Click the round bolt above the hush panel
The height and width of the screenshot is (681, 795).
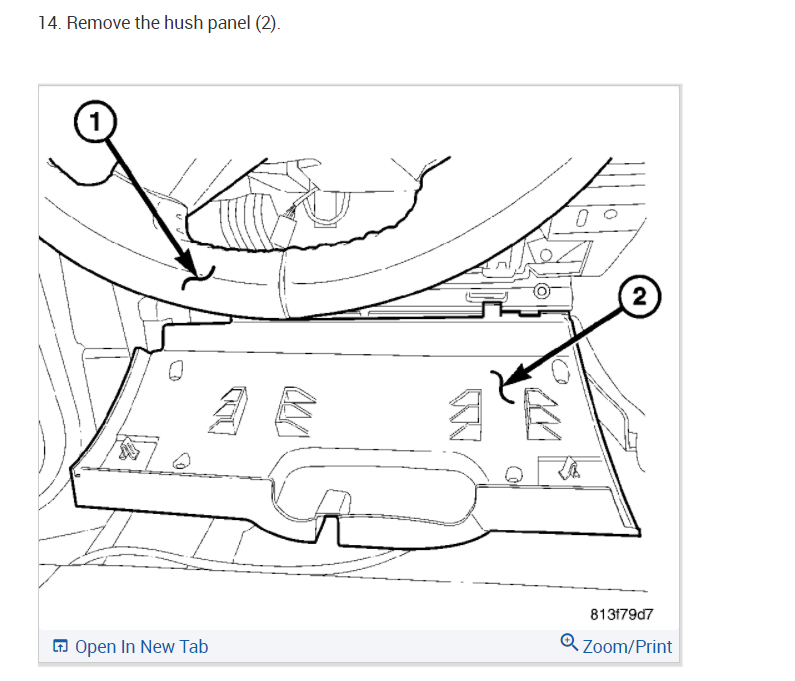point(542,292)
